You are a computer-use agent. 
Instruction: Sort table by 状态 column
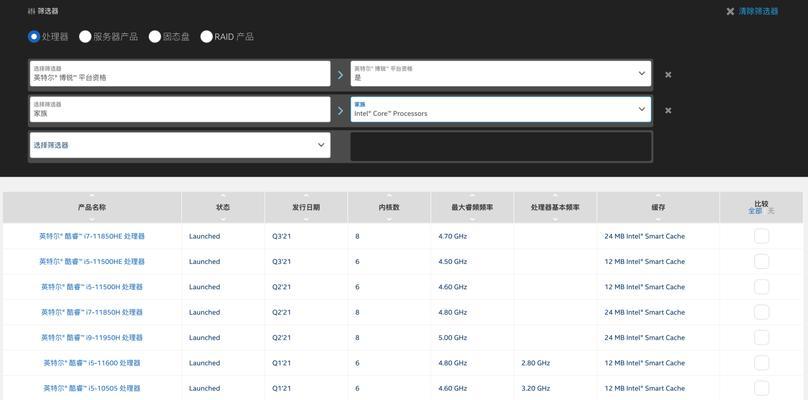223,207
